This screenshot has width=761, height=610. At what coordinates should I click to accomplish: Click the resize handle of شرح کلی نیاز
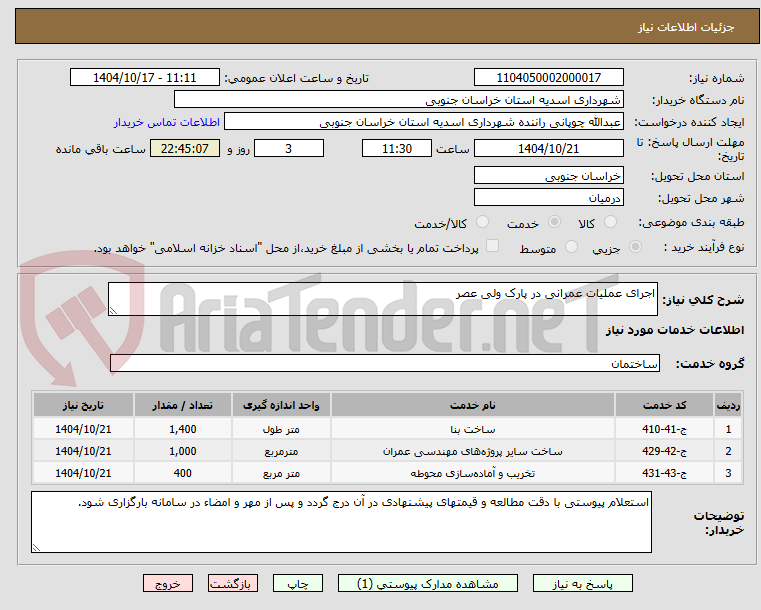pos(113,311)
